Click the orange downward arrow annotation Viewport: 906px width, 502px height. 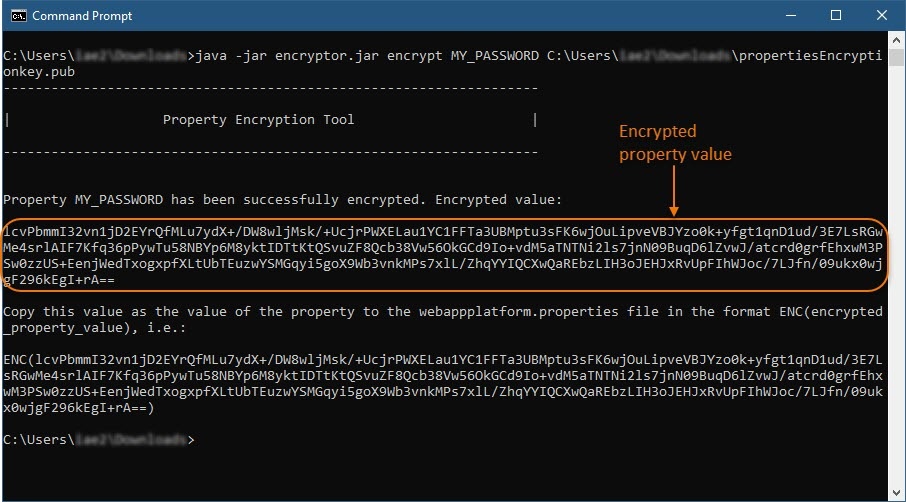click(x=675, y=190)
